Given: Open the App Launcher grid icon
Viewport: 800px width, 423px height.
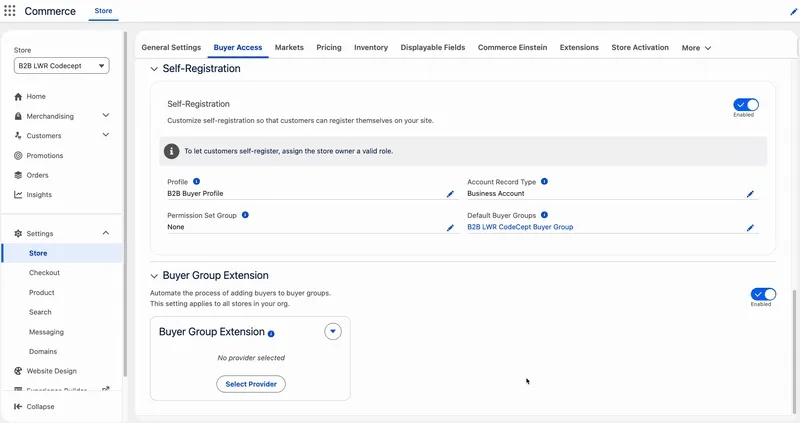Looking at the screenshot, I should [10, 11].
